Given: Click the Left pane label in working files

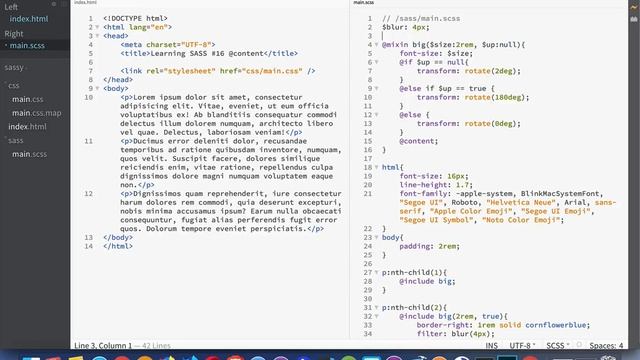Looking at the screenshot, I should click(11, 7).
